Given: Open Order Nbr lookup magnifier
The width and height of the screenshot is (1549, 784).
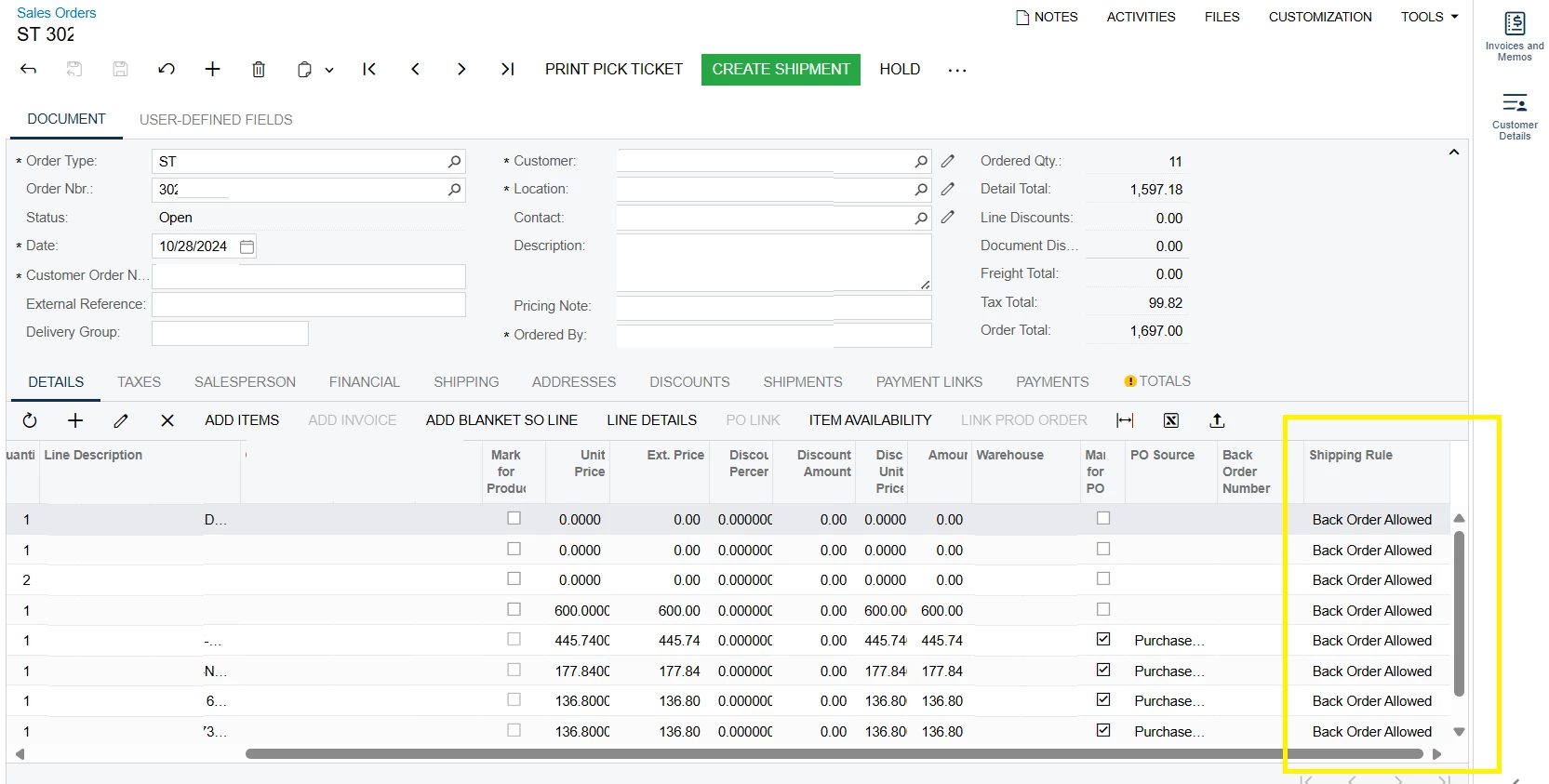Looking at the screenshot, I should [x=454, y=190].
